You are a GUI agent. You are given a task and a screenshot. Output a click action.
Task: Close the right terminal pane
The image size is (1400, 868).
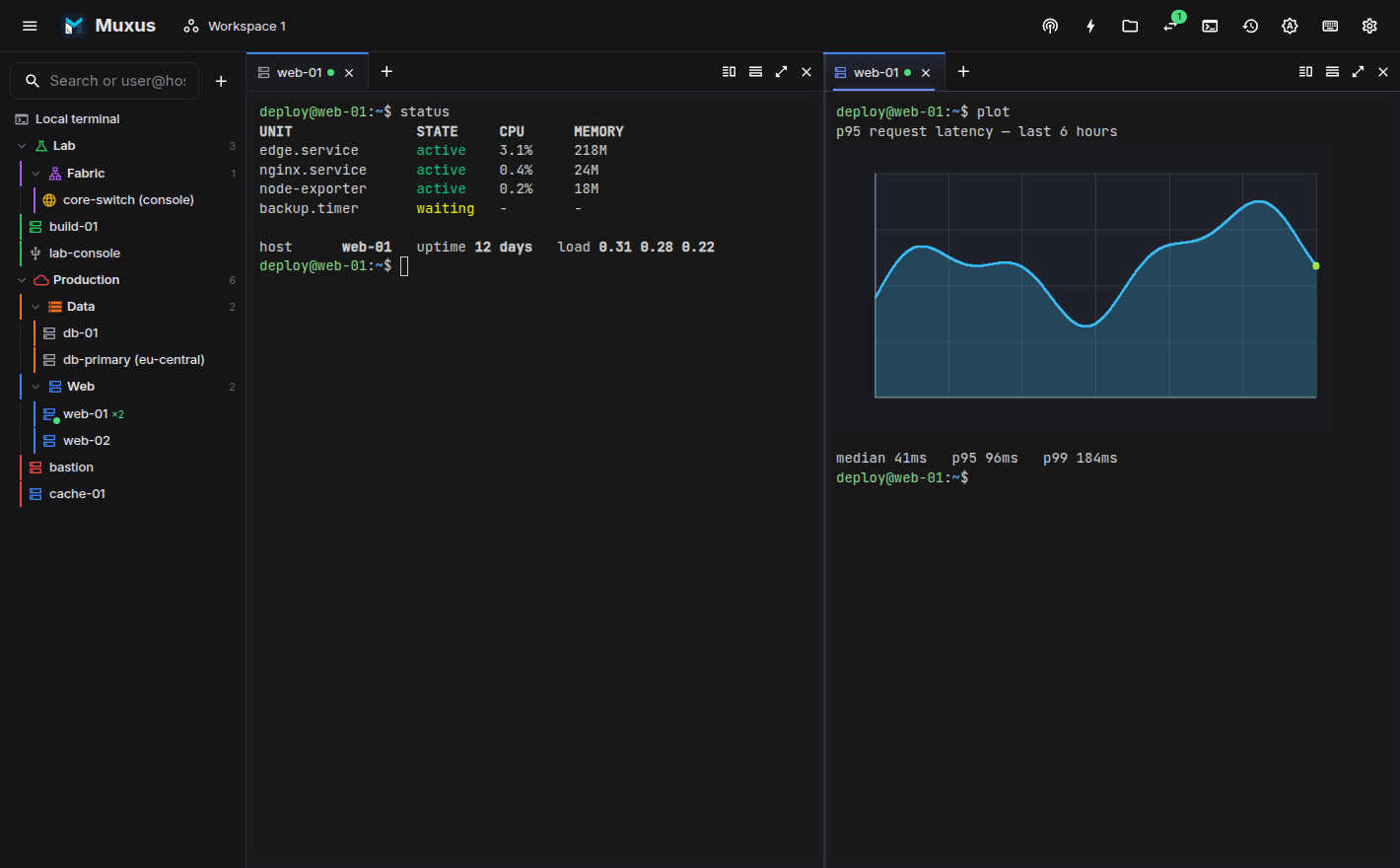click(1383, 71)
